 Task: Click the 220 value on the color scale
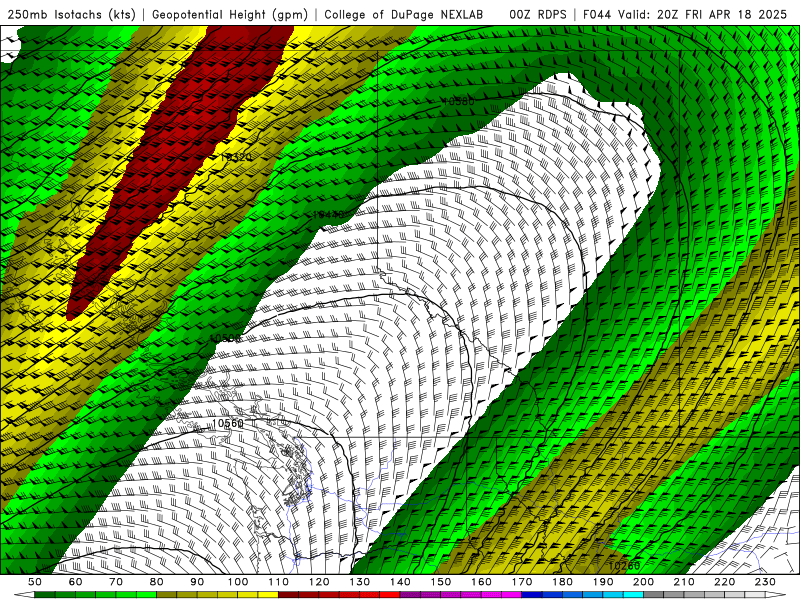tap(725, 582)
